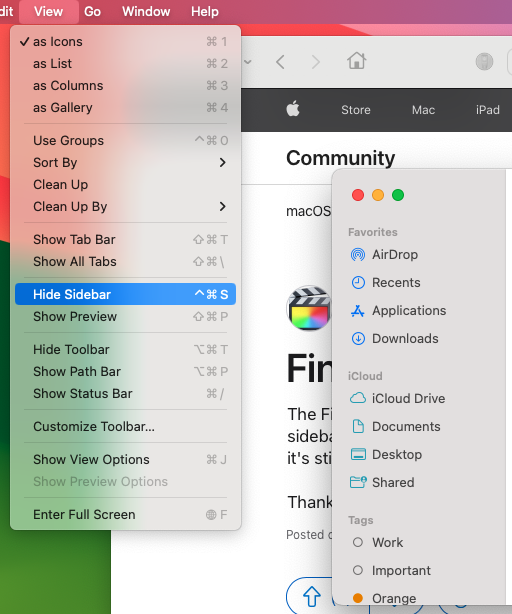Toggle Show Tab Bar
Screen dimensions: 512x614
pos(125,239)
